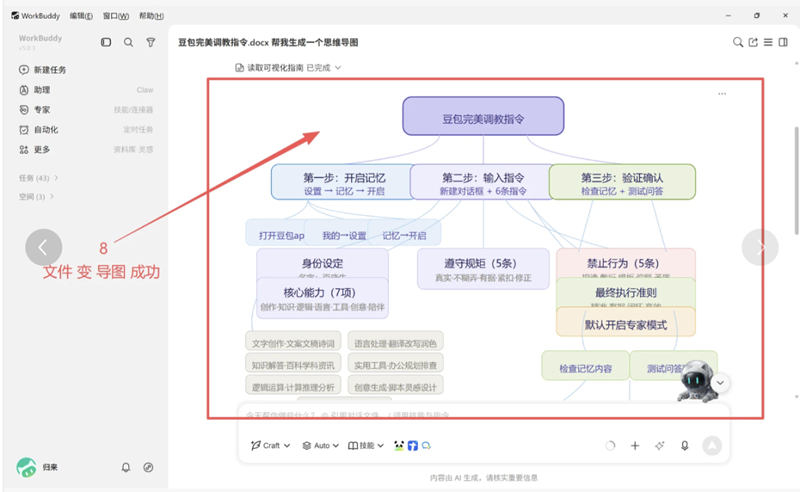Open the mind map three-dot options
This screenshot has width=800, height=492.
[x=722, y=94]
